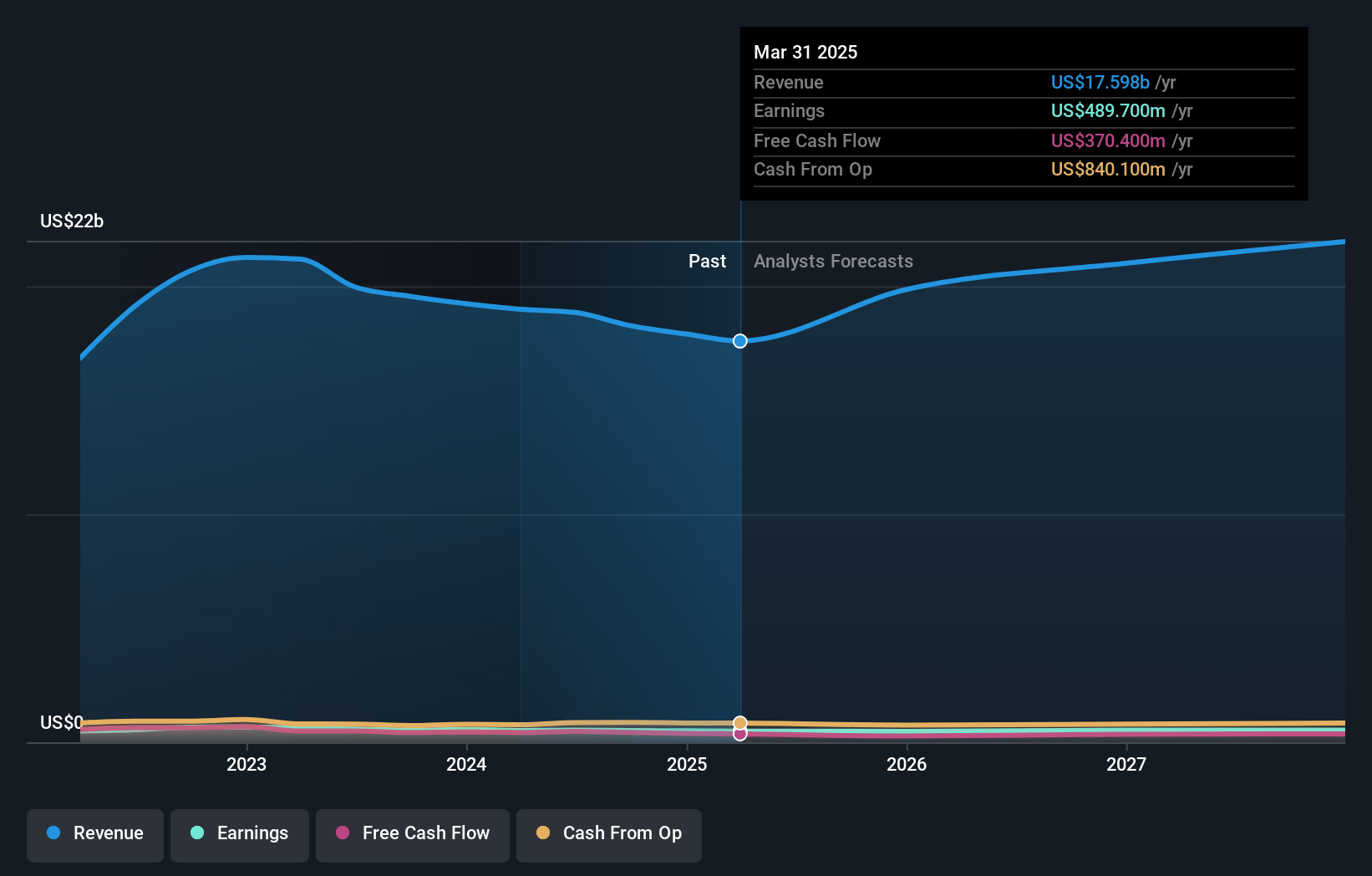Click the US$370.400m free cash flow value
Viewport: 1372px width, 876px height.
[1108, 140]
